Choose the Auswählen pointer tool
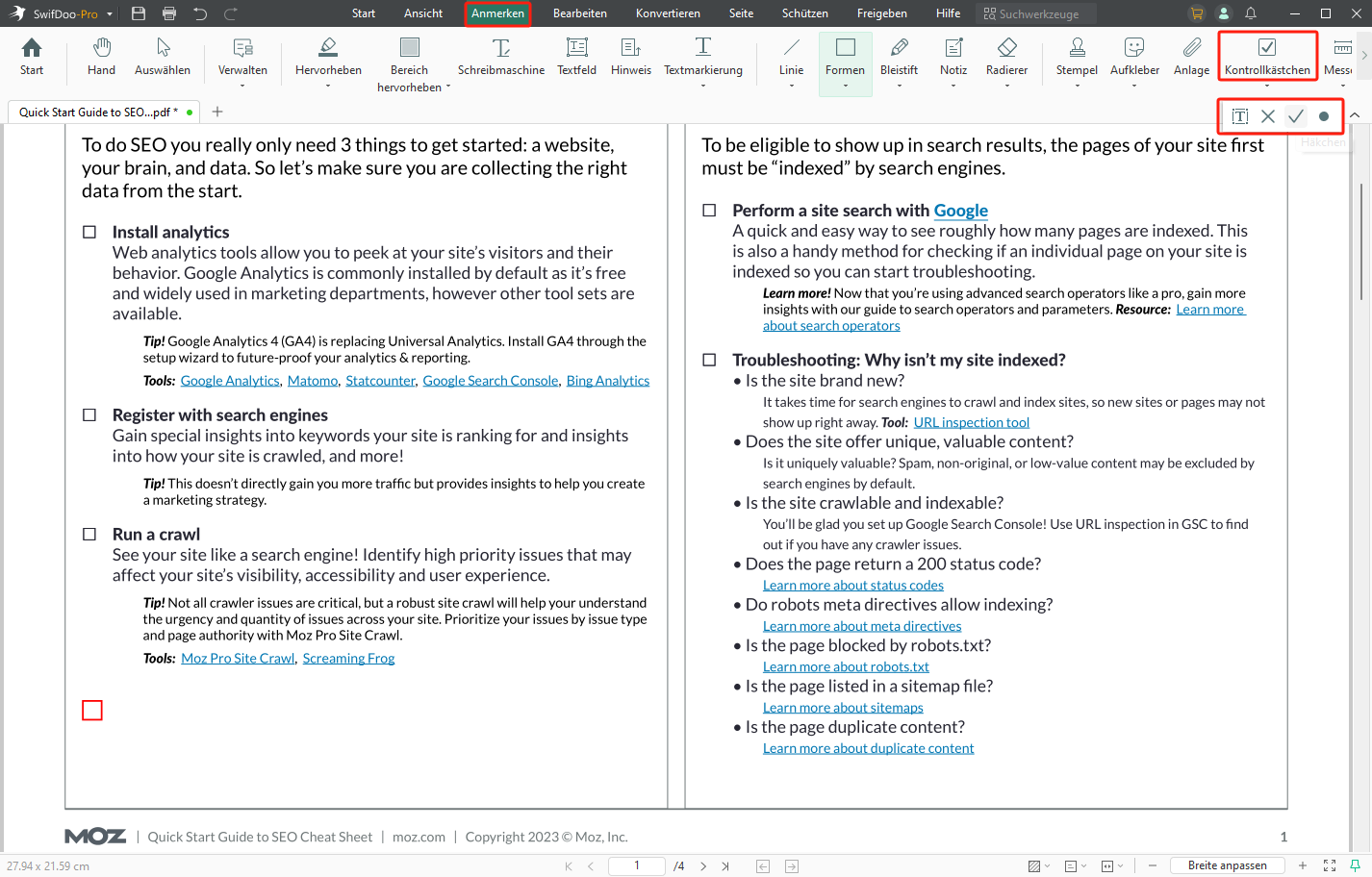The image size is (1372, 877). pos(163,57)
